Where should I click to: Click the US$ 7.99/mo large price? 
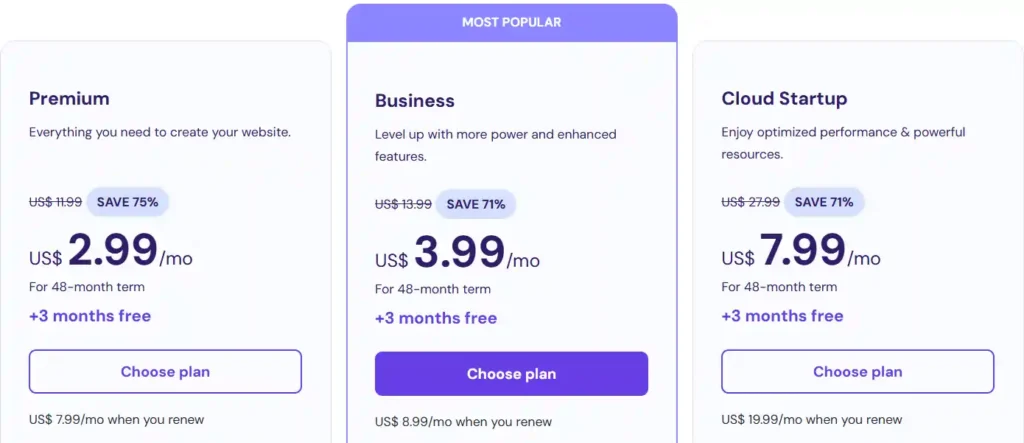click(801, 252)
